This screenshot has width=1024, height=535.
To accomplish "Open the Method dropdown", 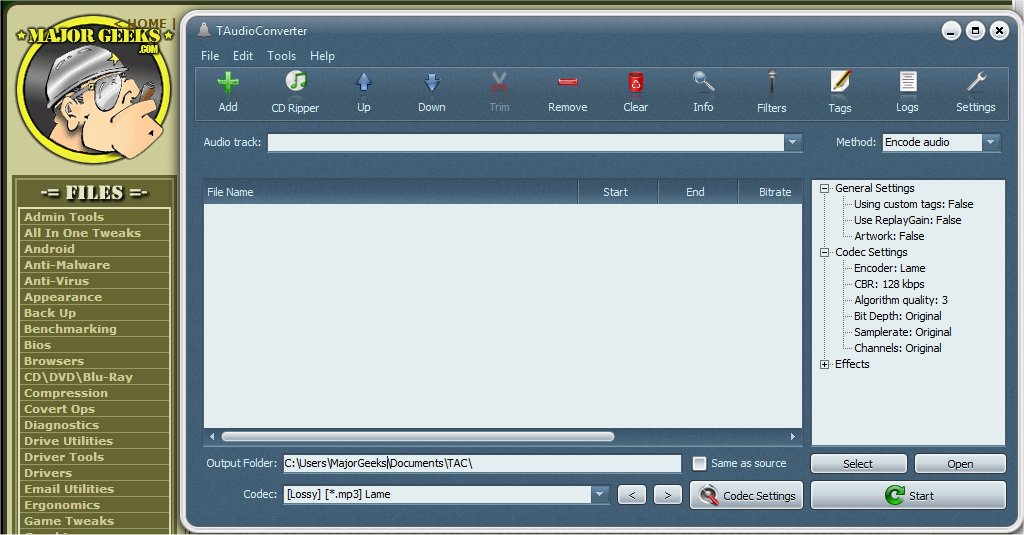I will coord(991,142).
